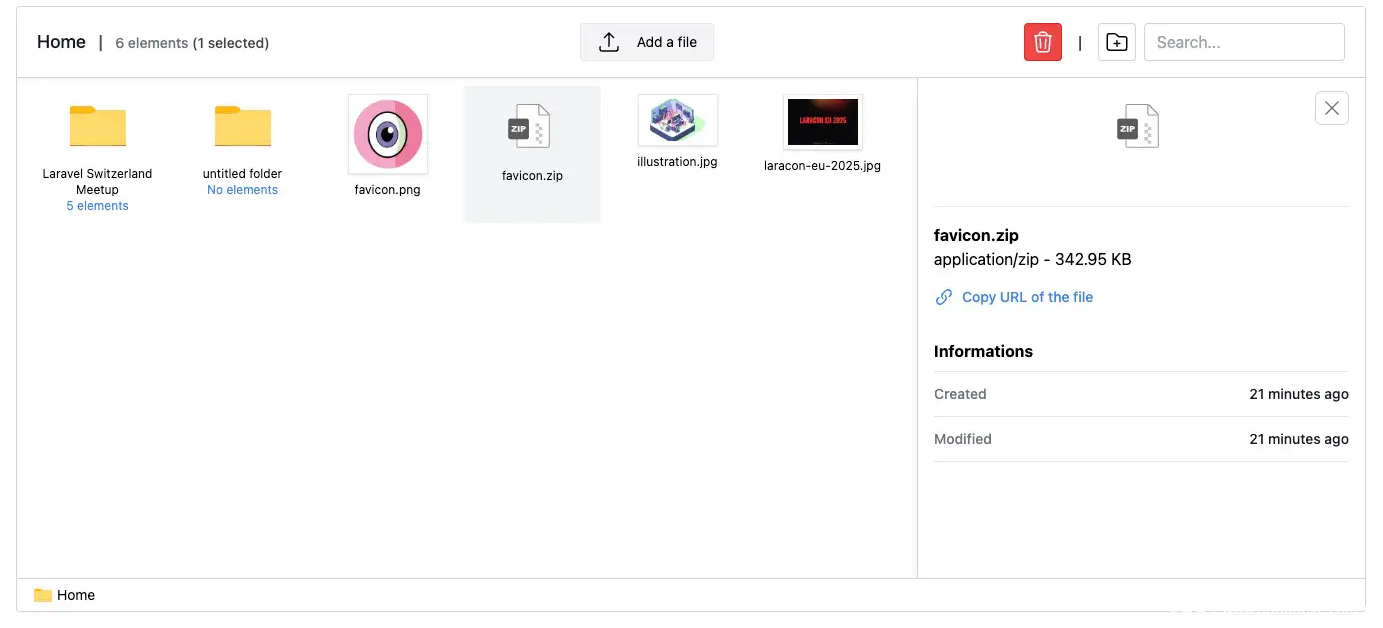Click the folder icon in bottom breadcrumb
This screenshot has width=1383, height=628.
tap(43, 595)
